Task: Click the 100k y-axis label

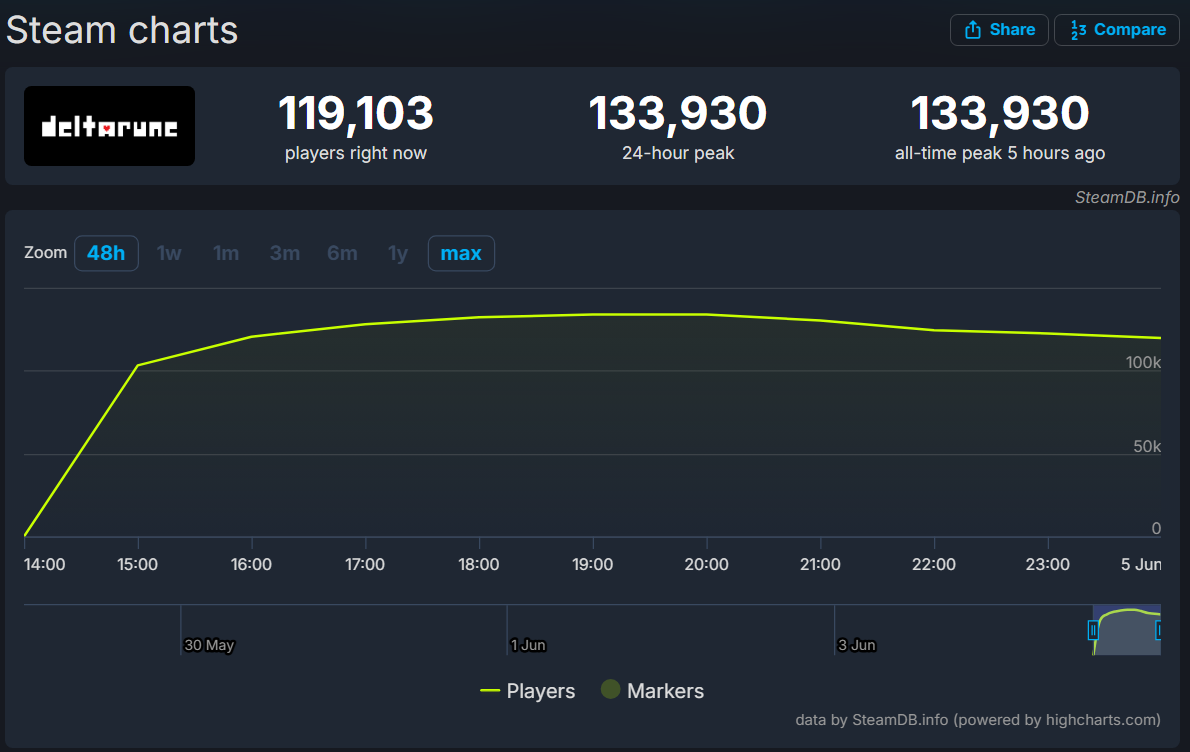Action: click(1143, 363)
